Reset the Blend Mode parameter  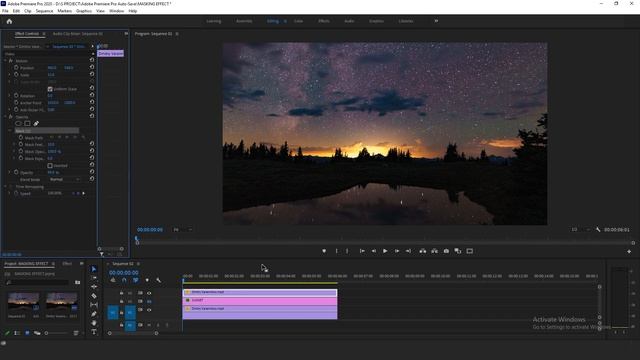coord(92,179)
